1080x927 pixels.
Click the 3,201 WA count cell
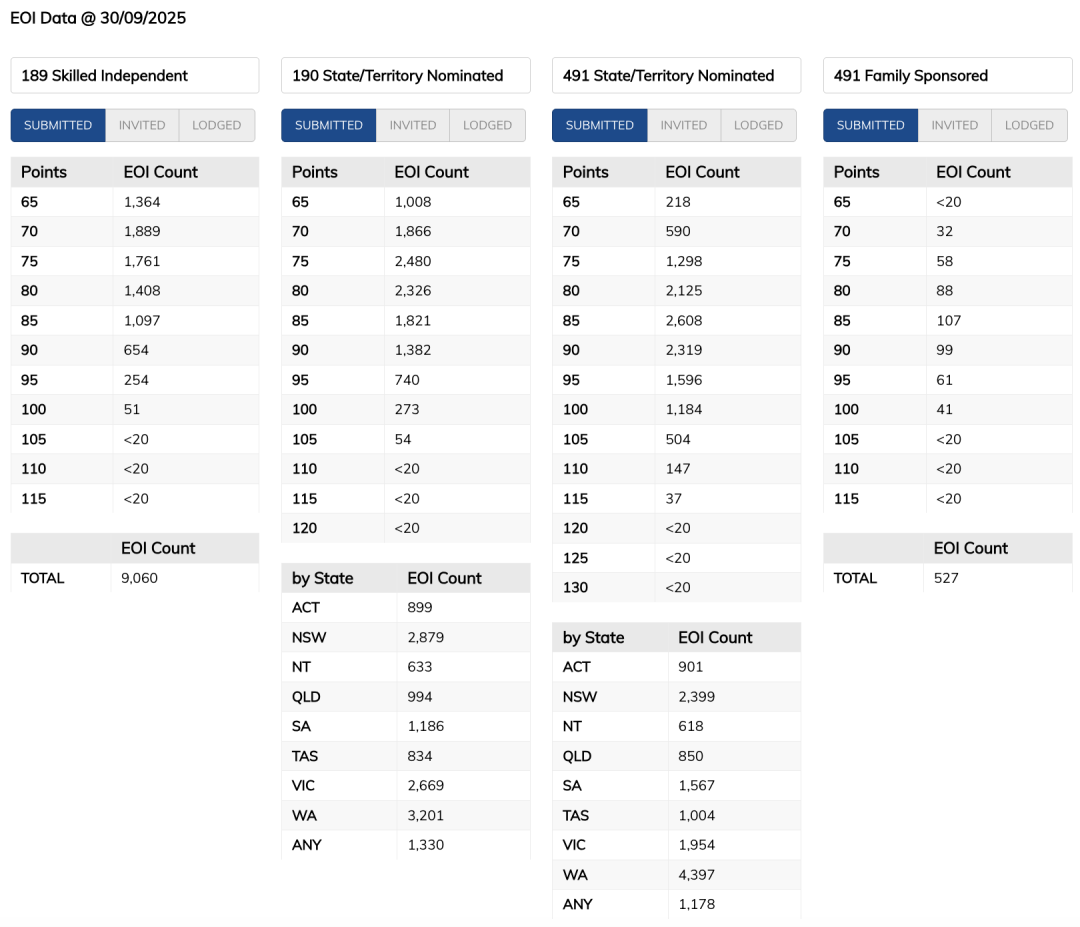[x=426, y=815]
